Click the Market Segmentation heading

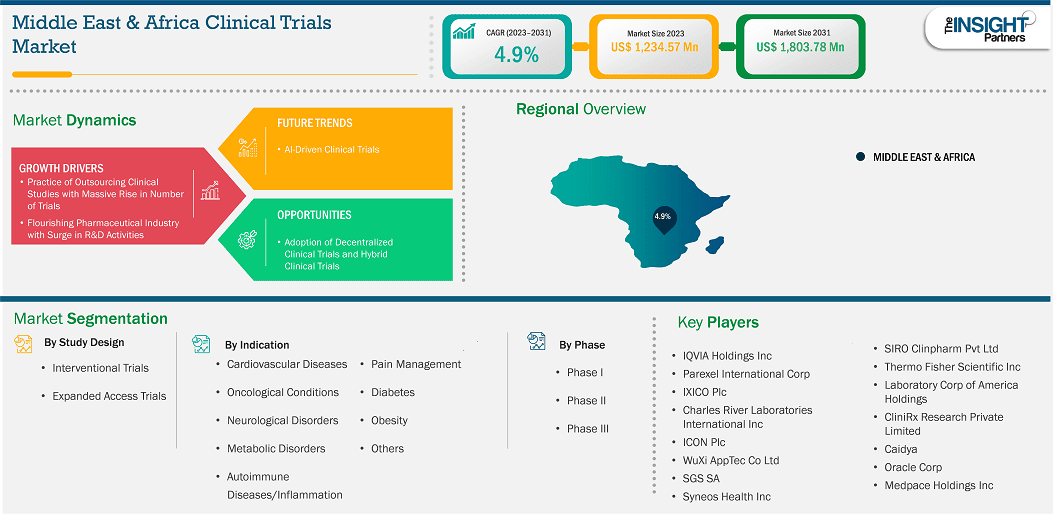pos(91,318)
